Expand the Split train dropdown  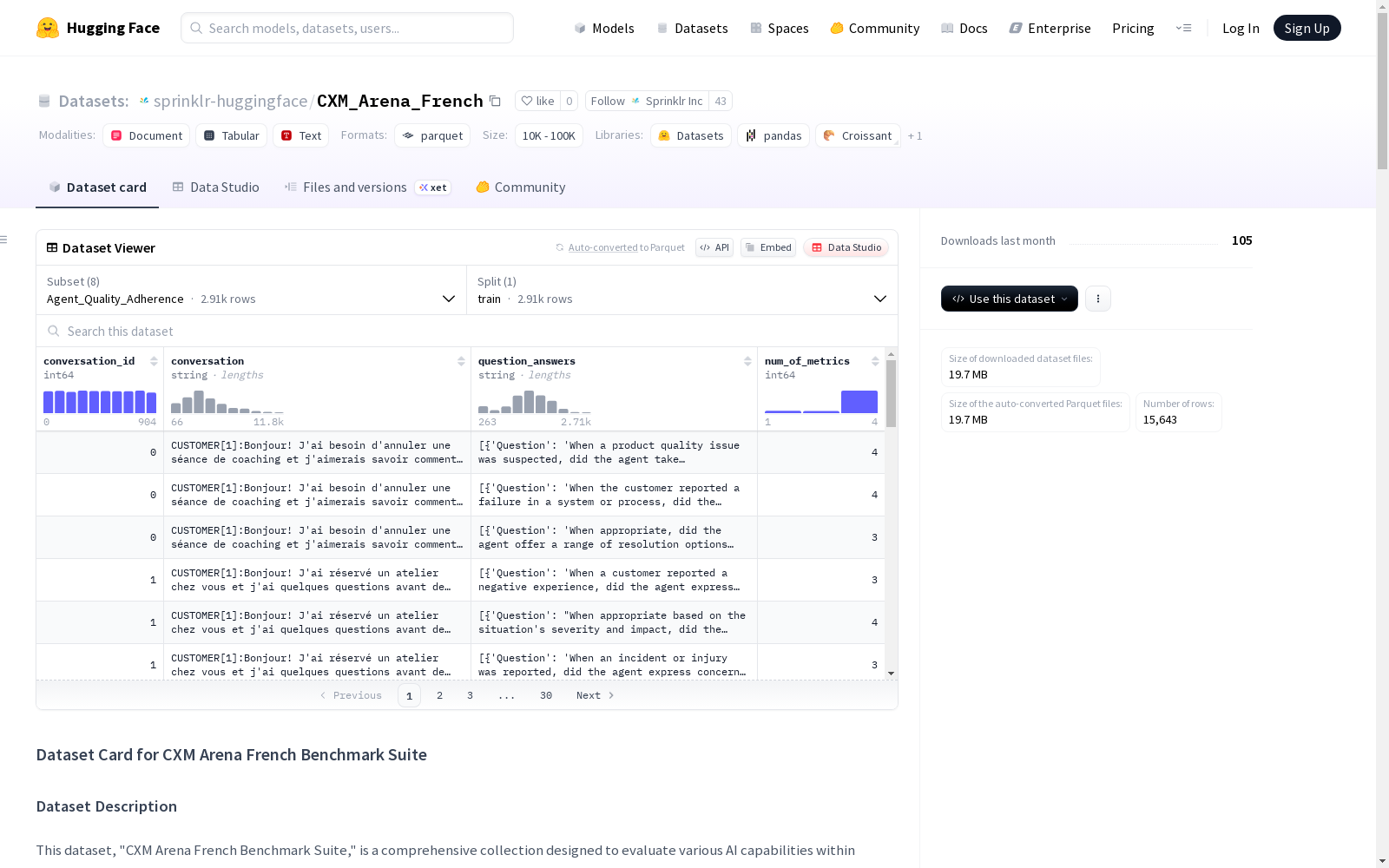point(682,290)
